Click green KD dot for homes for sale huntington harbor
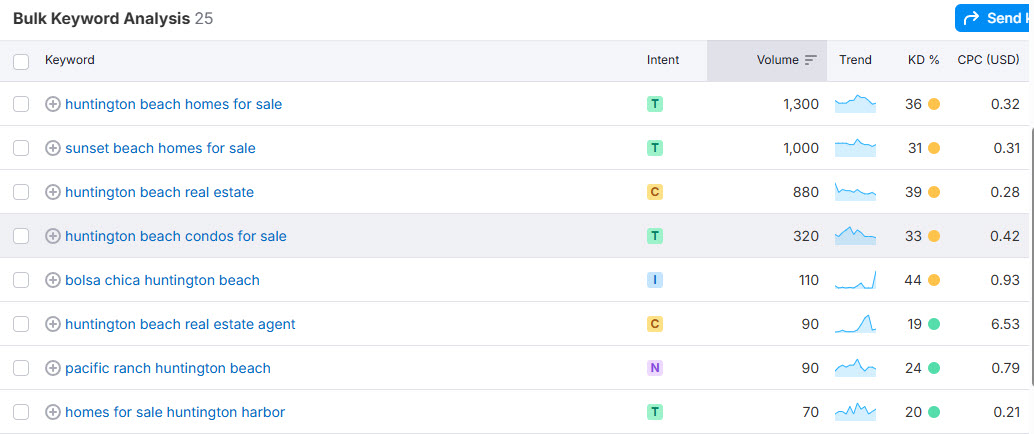1034x434 pixels. (934, 412)
